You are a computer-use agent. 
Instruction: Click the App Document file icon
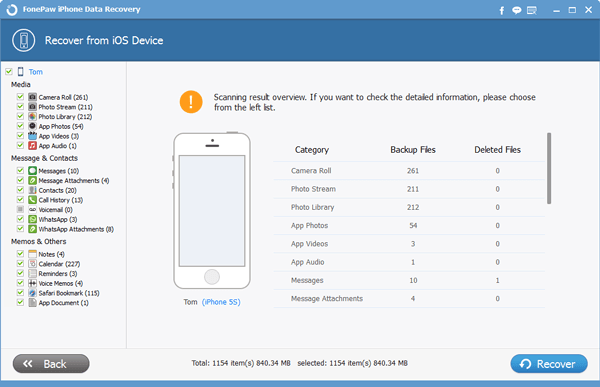click(33, 302)
